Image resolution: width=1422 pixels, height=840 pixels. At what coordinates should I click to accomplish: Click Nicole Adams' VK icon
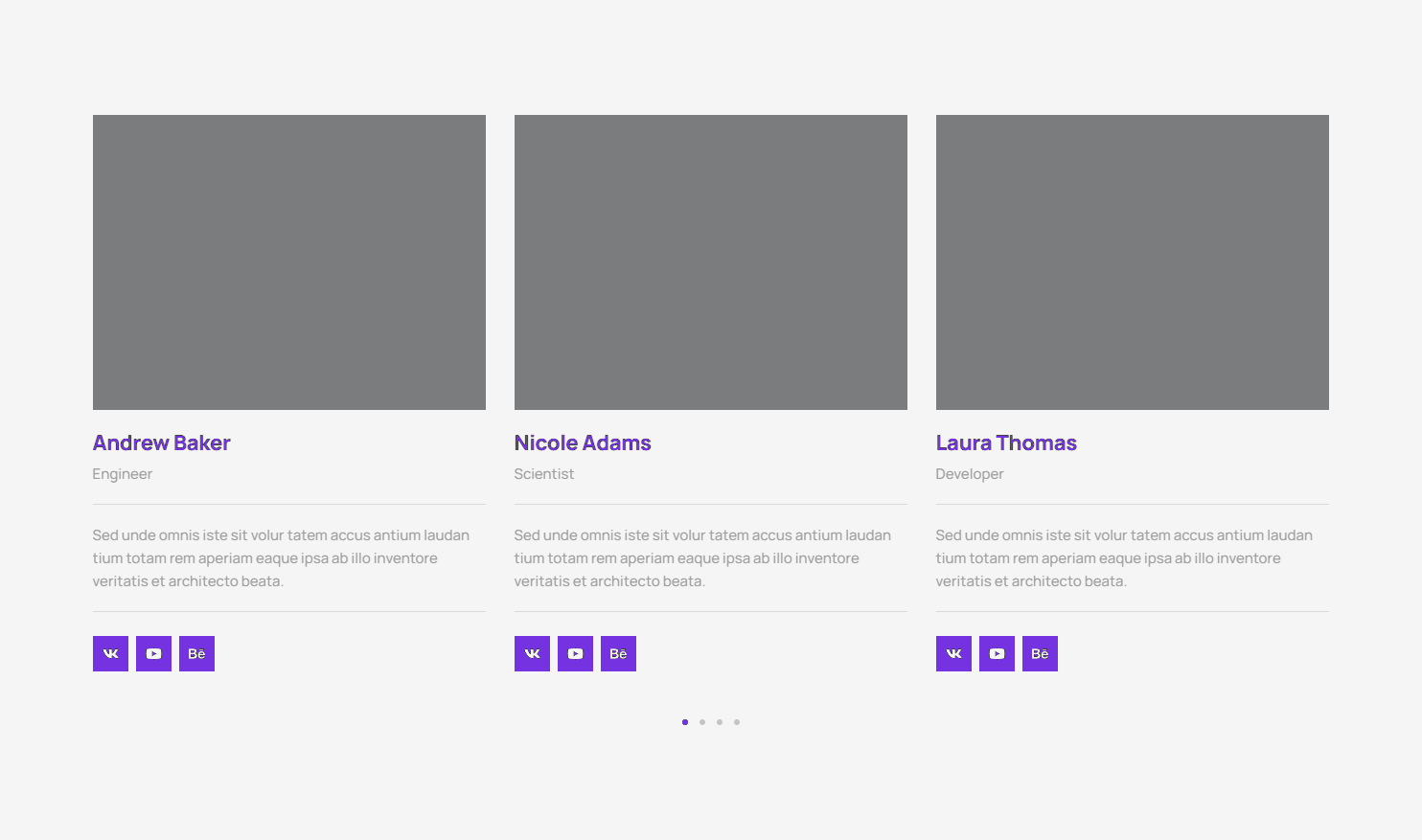(x=532, y=654)
